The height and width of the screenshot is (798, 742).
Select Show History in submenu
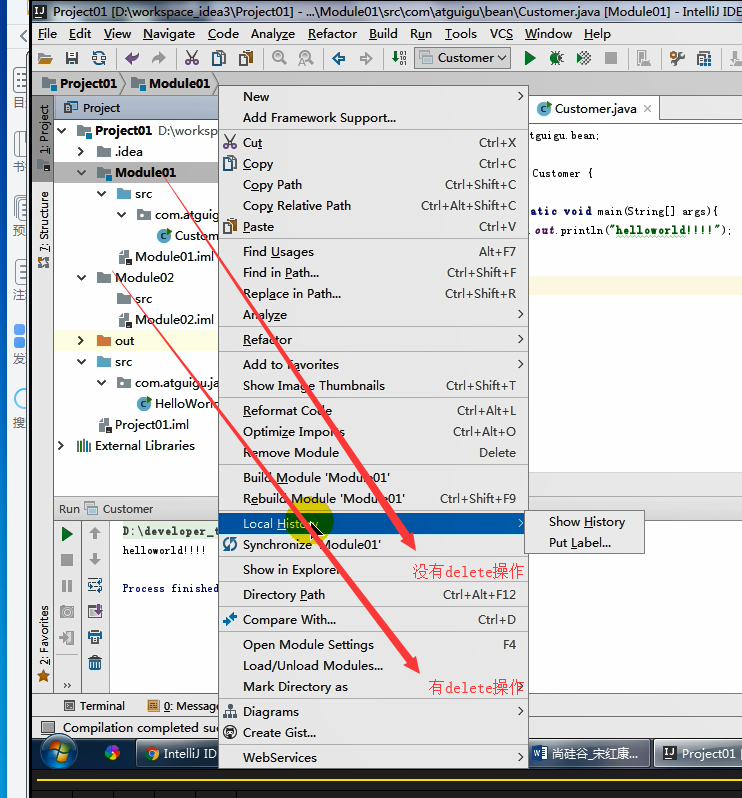click(x=584, y=522)
